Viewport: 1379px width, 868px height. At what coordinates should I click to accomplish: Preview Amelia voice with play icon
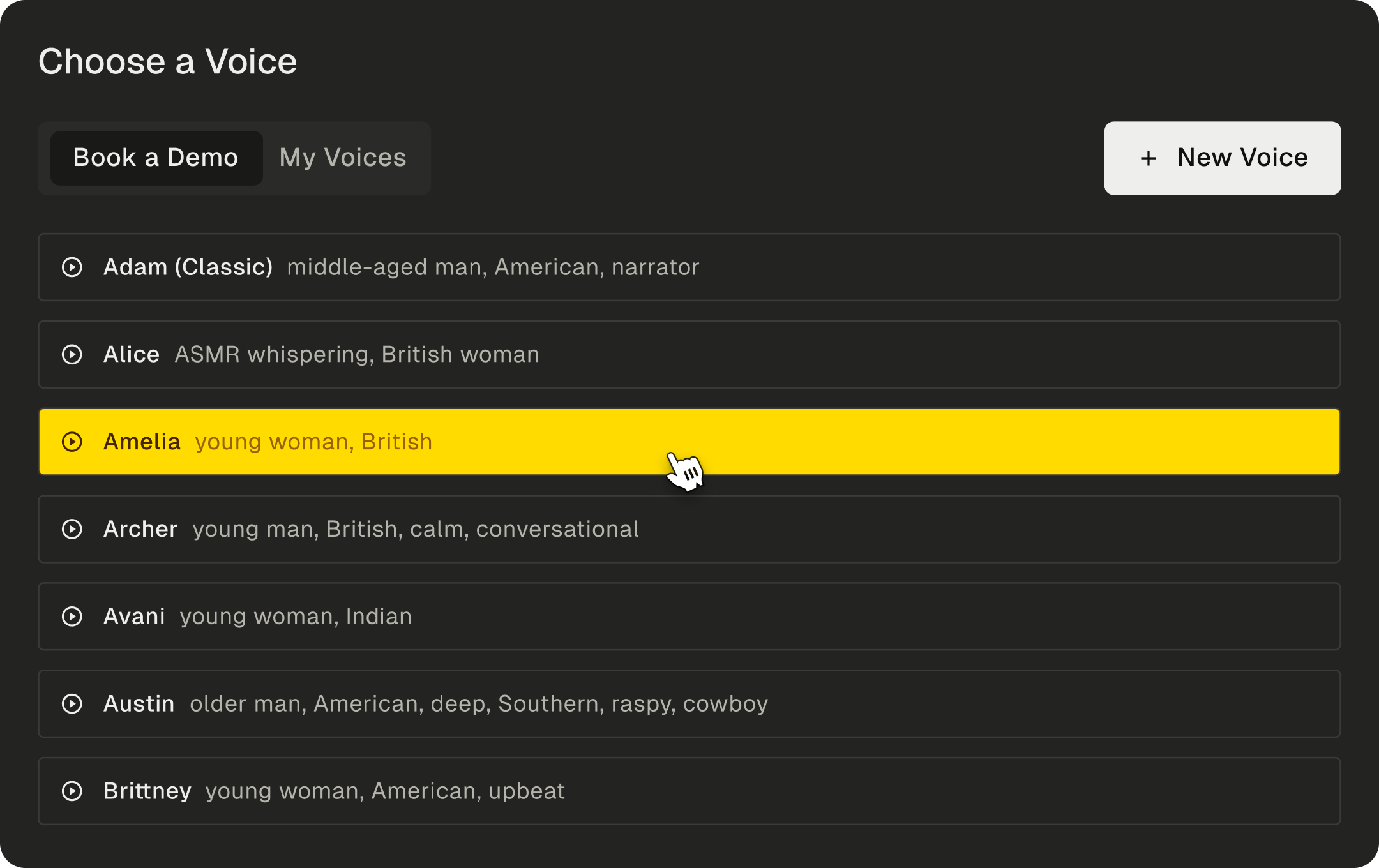tap(72, 442)
